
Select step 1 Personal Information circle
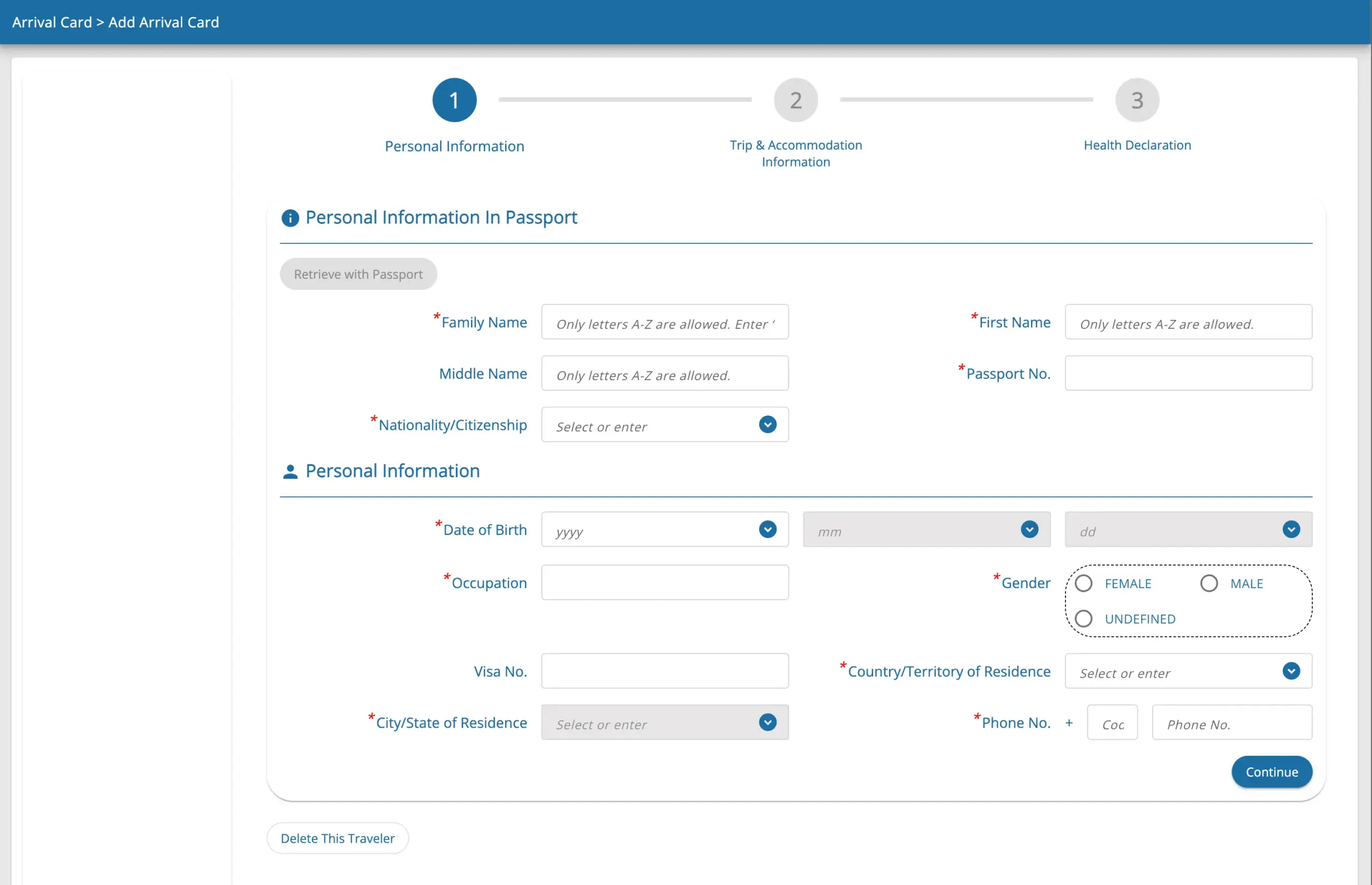pyautogui.click(x=454, y=99)
